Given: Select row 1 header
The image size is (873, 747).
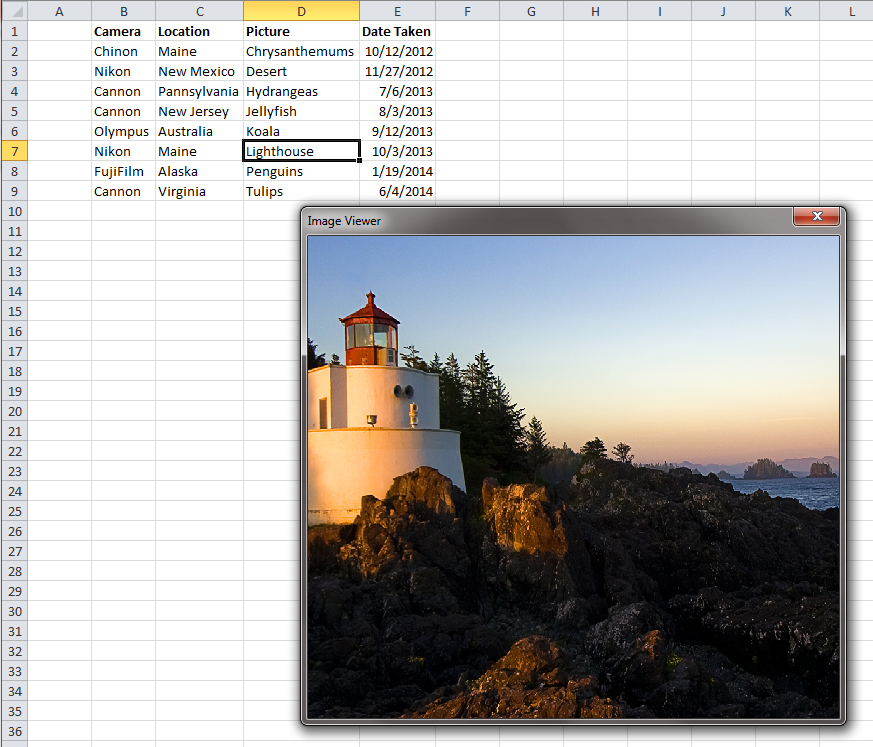Looking at the screenshot, I should click(14, 31).
